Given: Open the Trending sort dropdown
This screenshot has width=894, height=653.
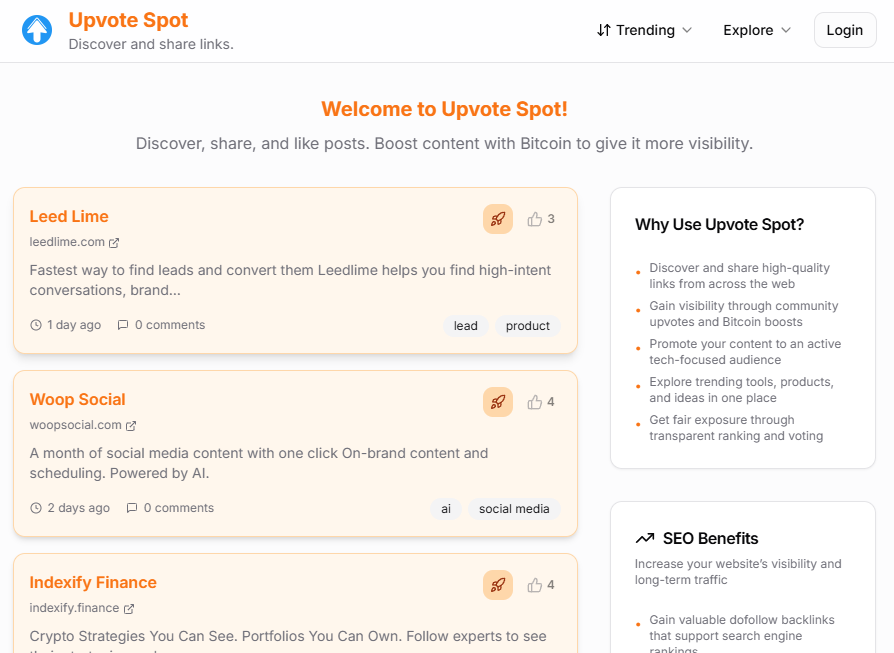Looking at the screenshot, I should [643, 30].
